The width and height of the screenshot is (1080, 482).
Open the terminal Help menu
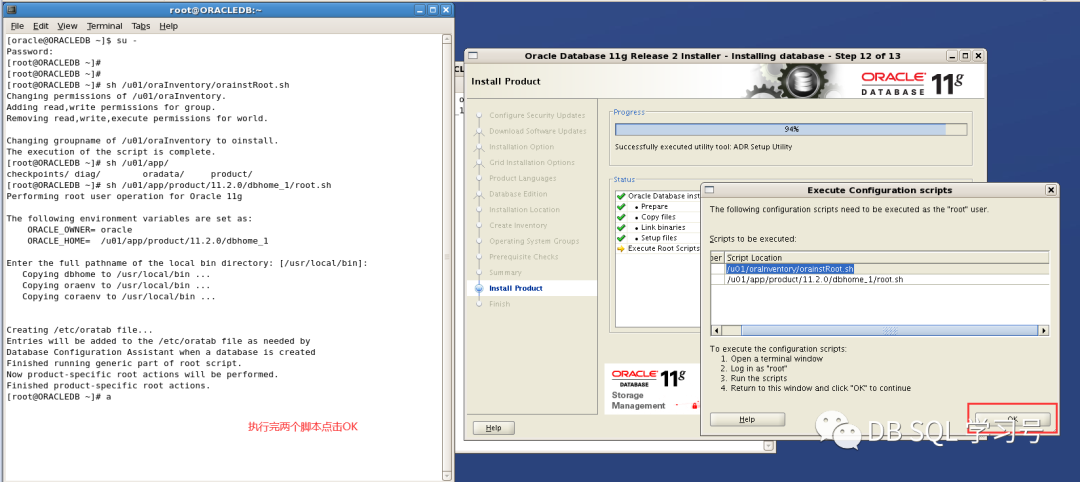coord(168,26)
